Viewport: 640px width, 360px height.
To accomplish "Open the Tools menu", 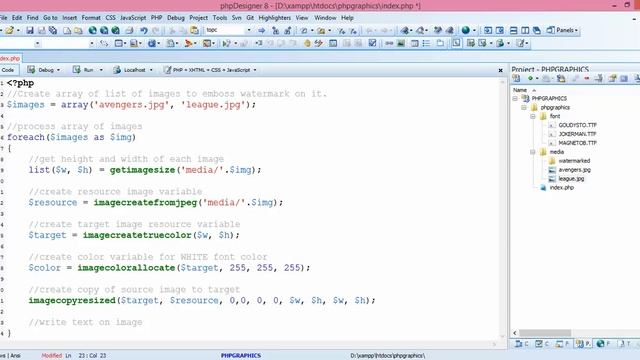I will tap(220, 18).
